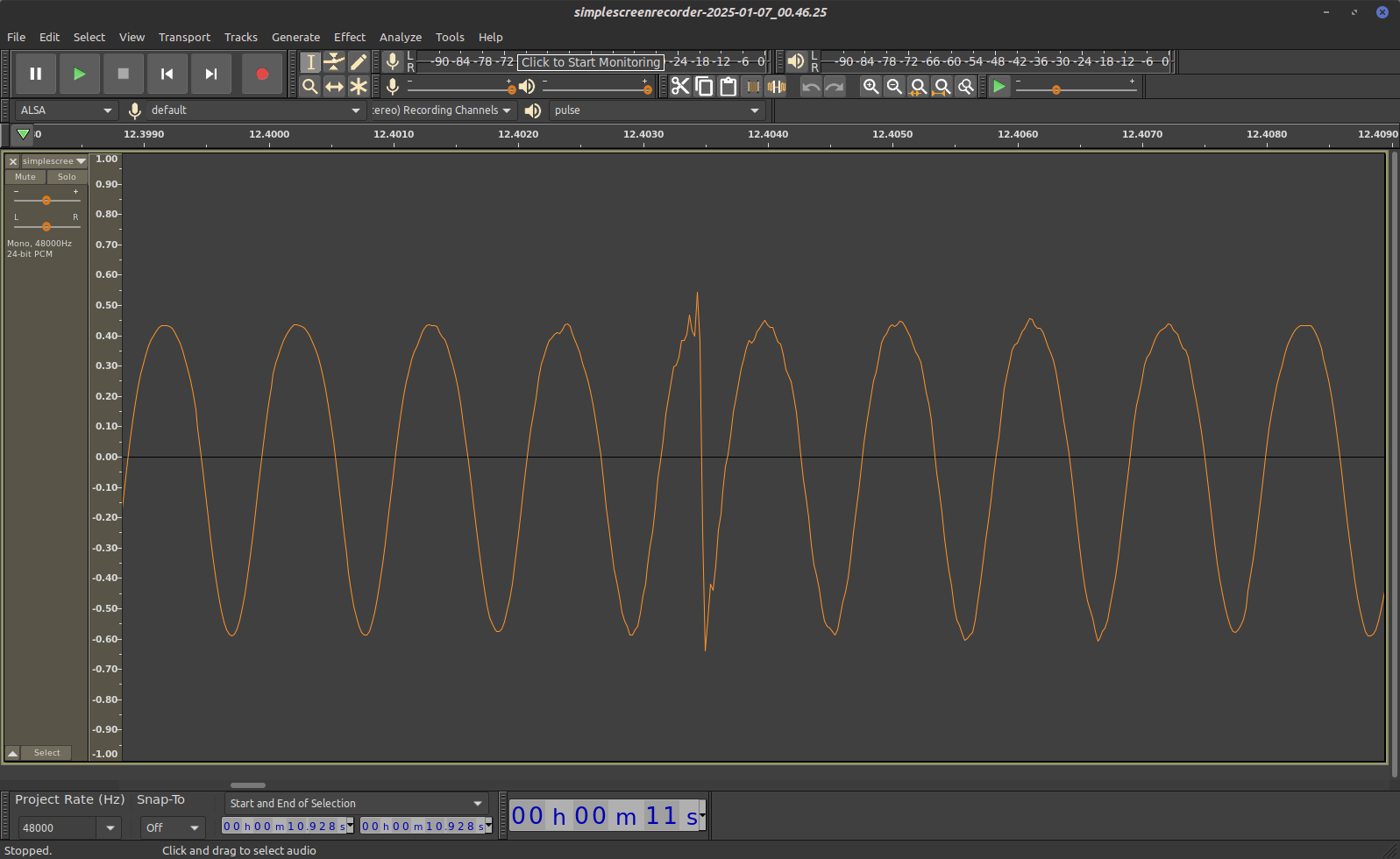Click the Cut scissors icon
Image resolution: width=1400 pixels, height=859 pixels.
pos(680,86)
